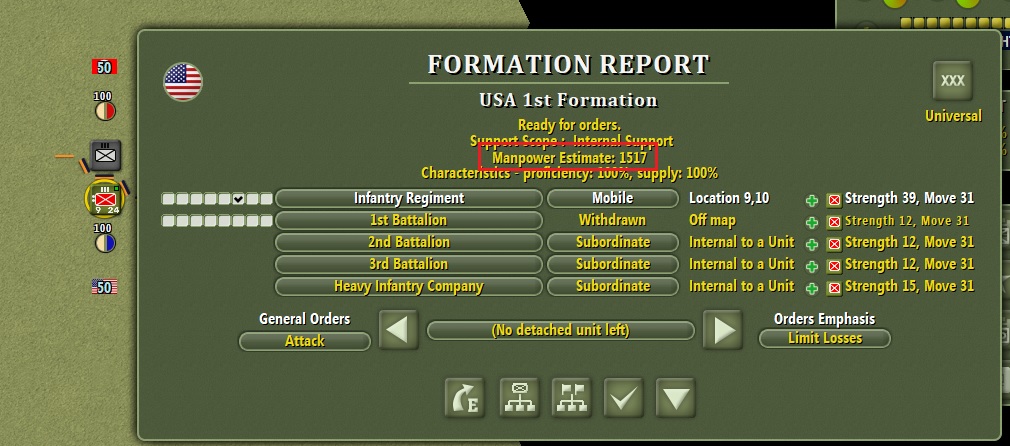Click red X icon for 3rd Battalion
This screenshot has height=446, width=1010.
click(834, 266)
